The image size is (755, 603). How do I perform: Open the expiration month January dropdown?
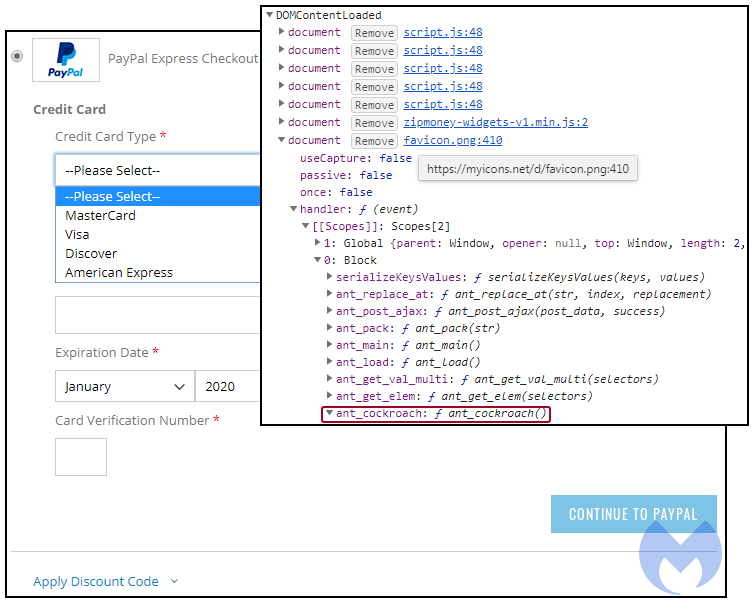click(x=124, y=386)
